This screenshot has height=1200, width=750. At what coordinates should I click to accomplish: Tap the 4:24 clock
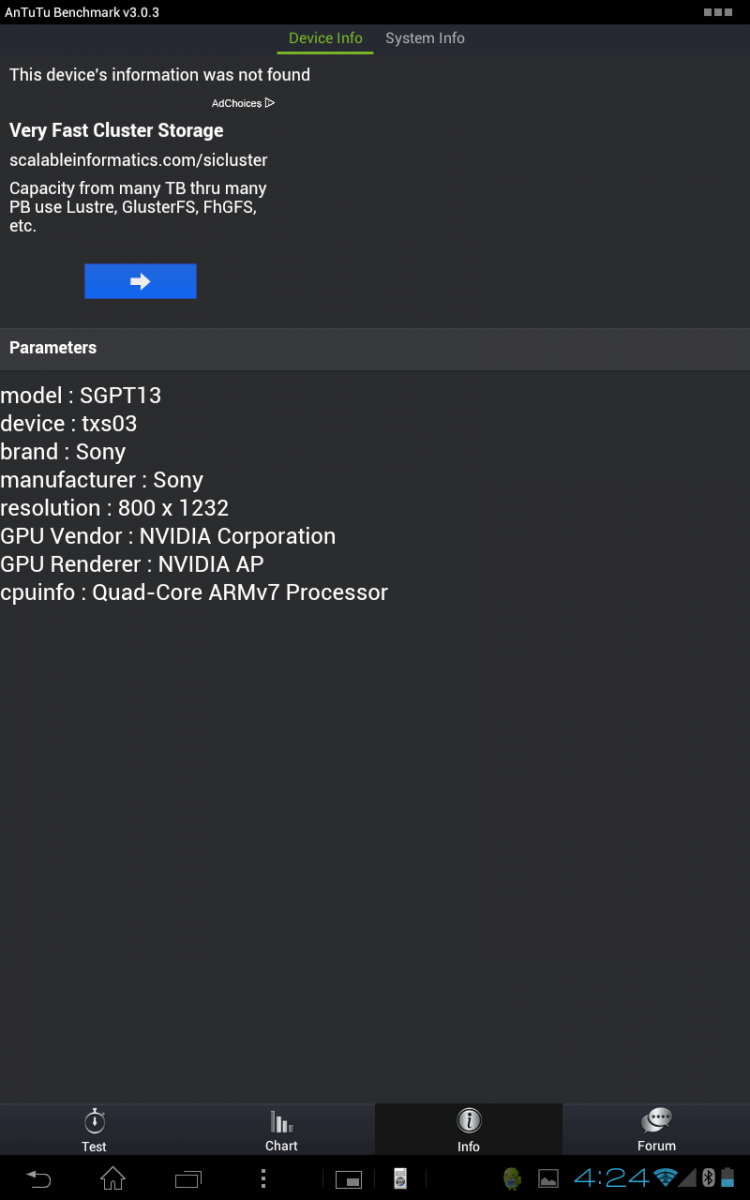point(611,1177)
